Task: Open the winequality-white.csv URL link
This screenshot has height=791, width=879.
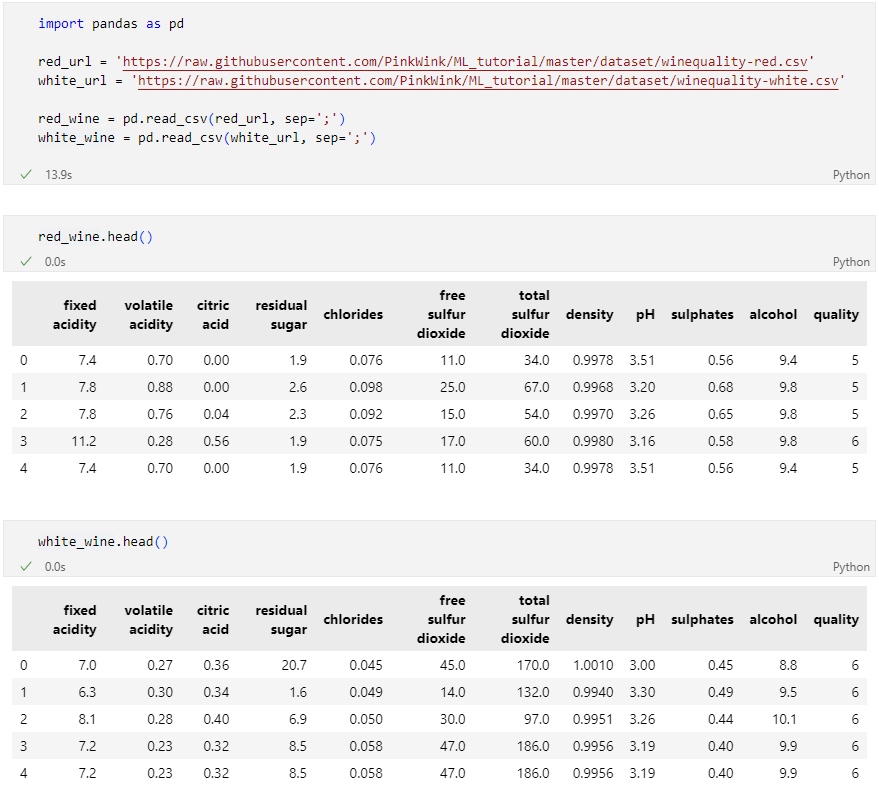Action: pyautogui.click(x=488, y=81)
